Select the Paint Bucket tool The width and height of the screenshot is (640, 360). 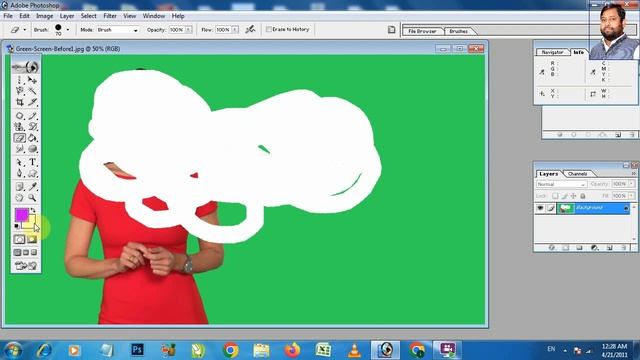coord(32,138)
